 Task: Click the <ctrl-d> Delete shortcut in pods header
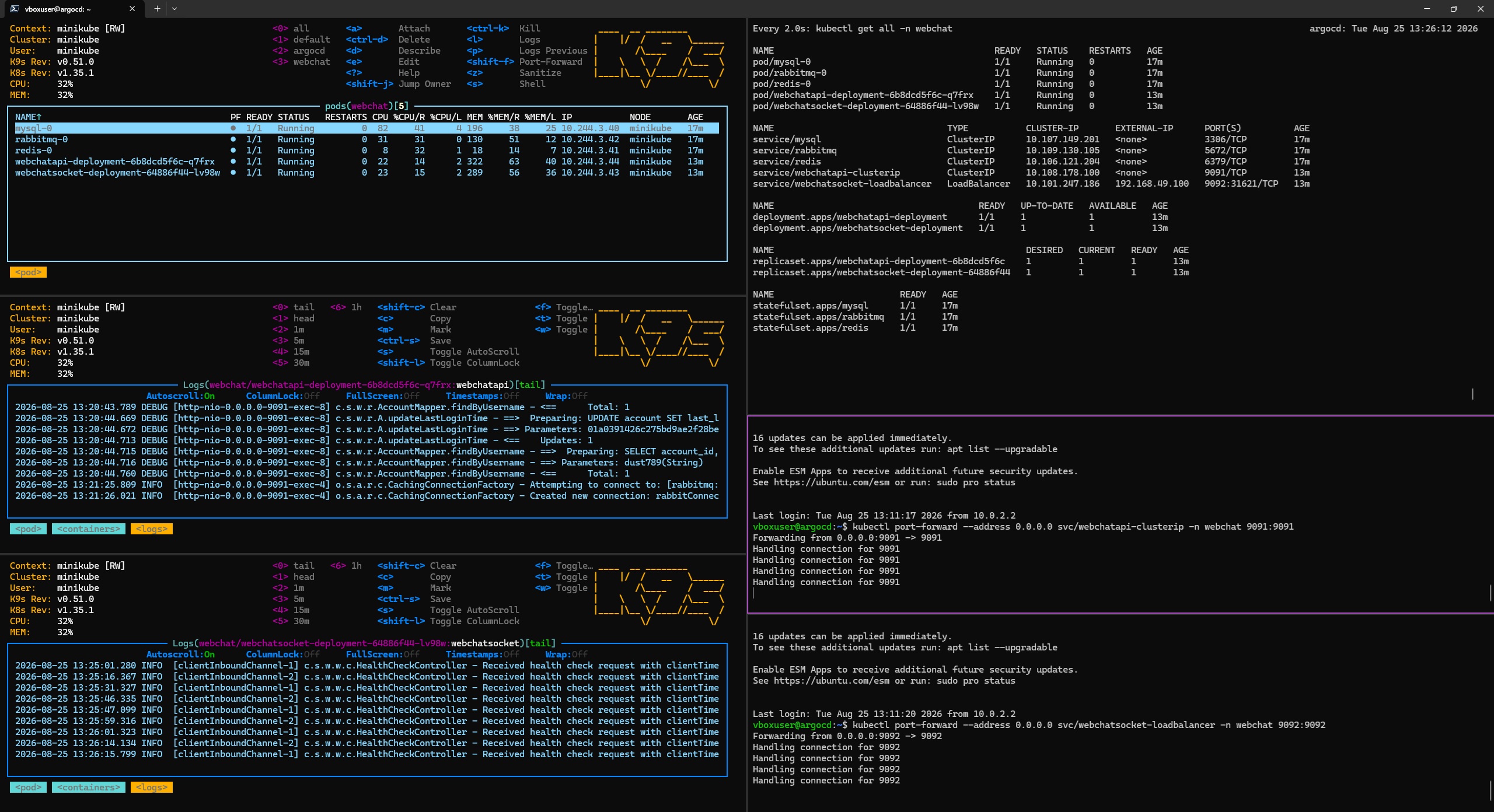coord(388,40)
